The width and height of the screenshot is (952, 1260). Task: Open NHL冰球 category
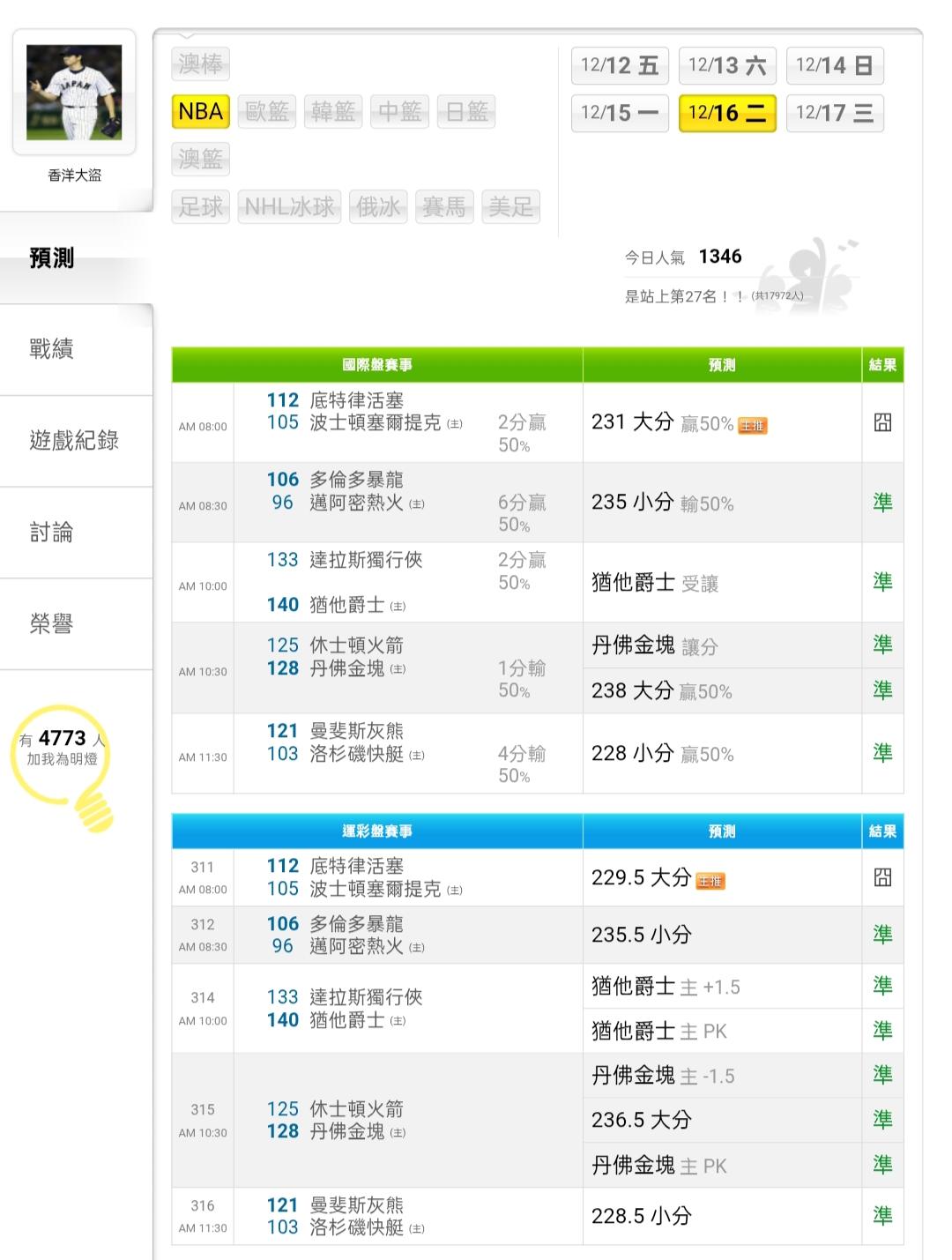(289, 207)
